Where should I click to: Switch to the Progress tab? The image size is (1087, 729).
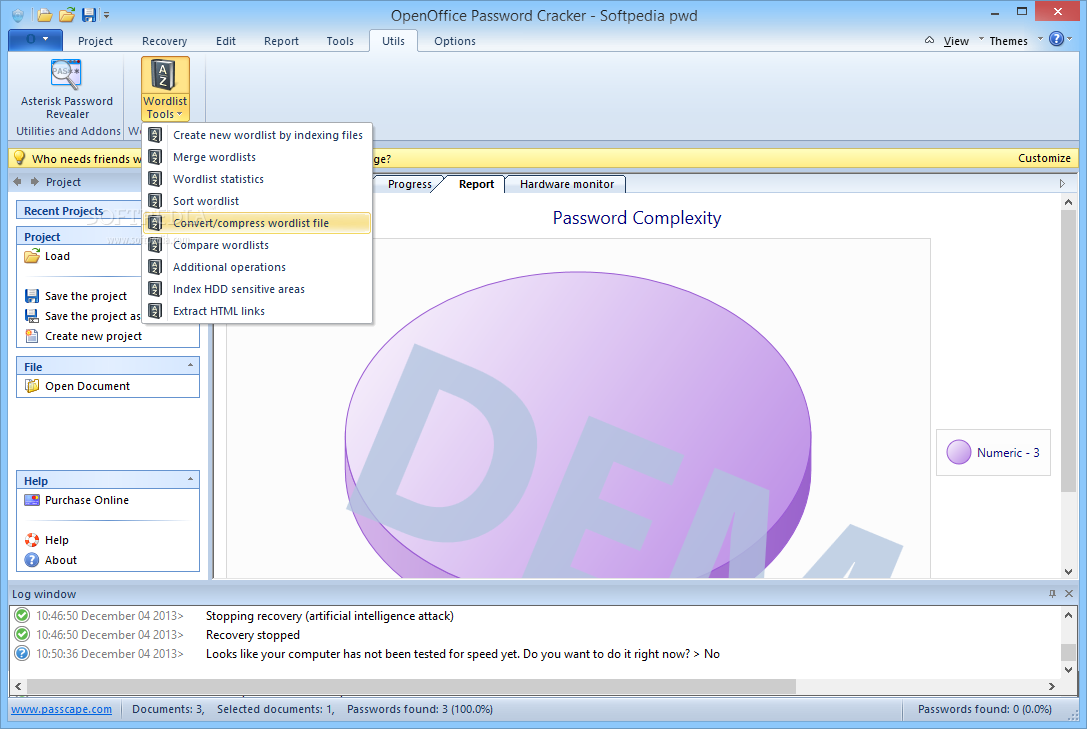[409, 184]
